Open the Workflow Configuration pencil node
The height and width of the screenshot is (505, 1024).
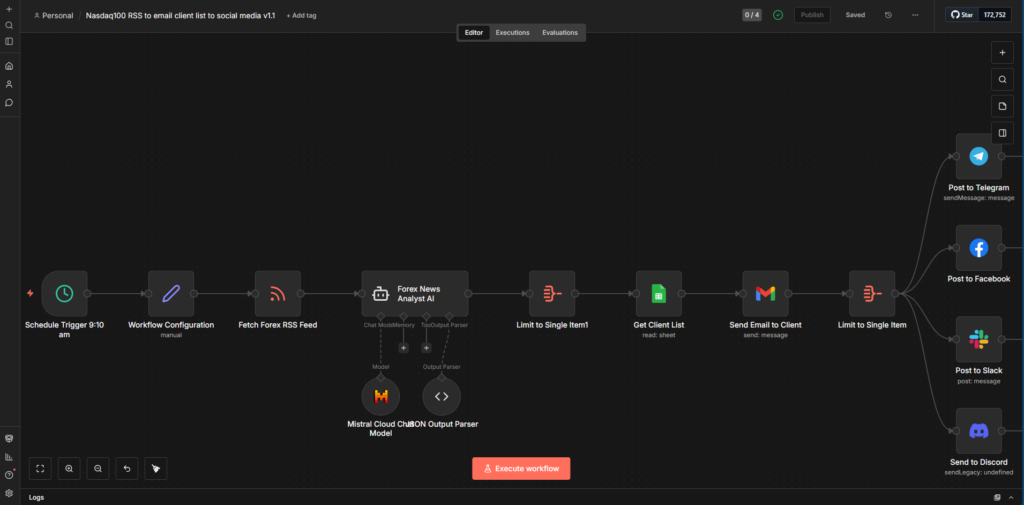(170, 294)
